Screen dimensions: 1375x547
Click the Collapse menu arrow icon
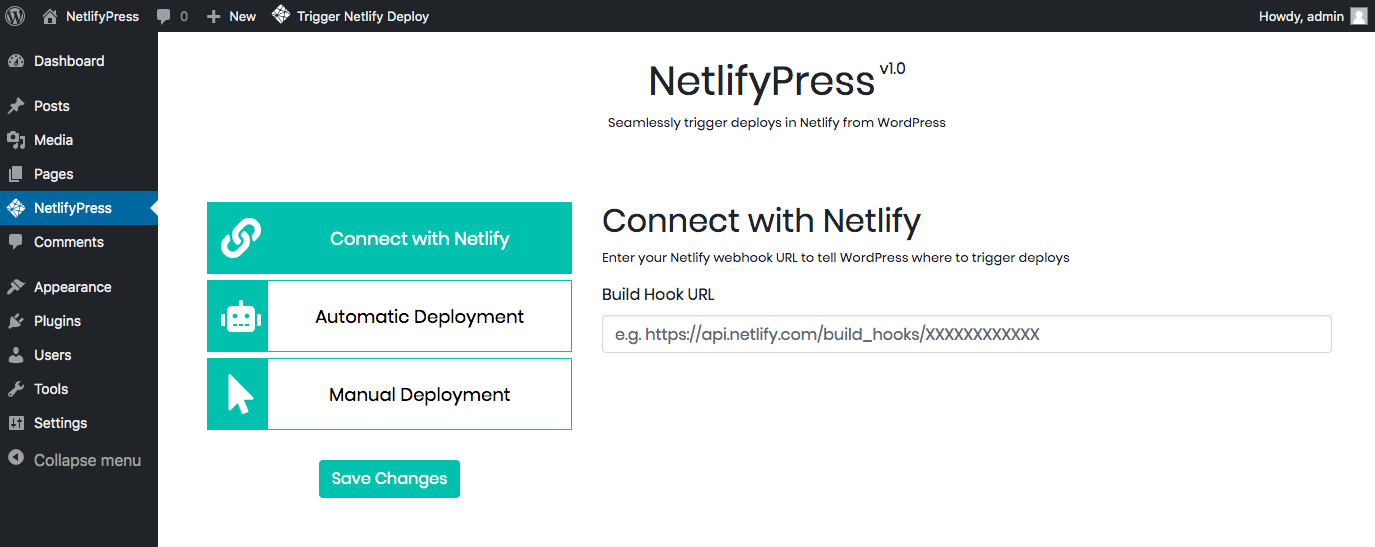click(x=16, y=458)
